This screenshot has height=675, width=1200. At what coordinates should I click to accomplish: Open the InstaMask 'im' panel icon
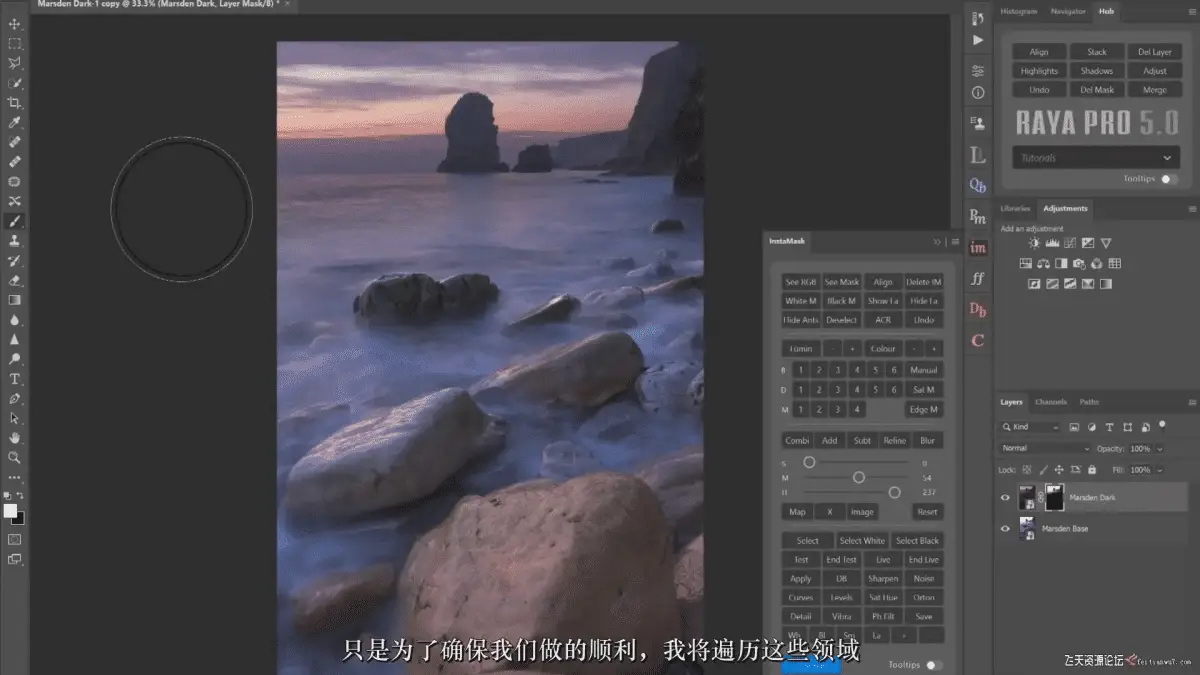coord(978,248)
